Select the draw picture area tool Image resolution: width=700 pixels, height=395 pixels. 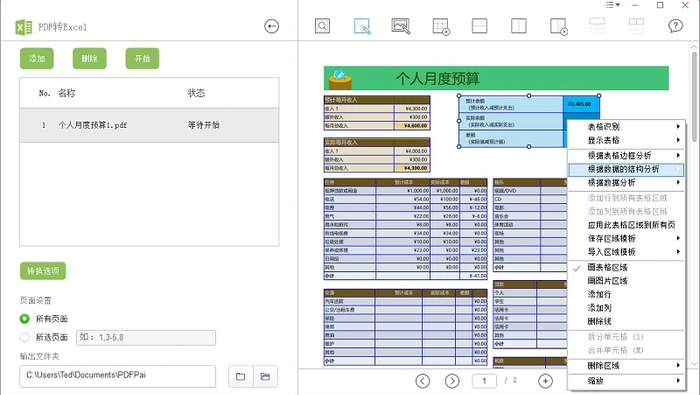(401, 26)
